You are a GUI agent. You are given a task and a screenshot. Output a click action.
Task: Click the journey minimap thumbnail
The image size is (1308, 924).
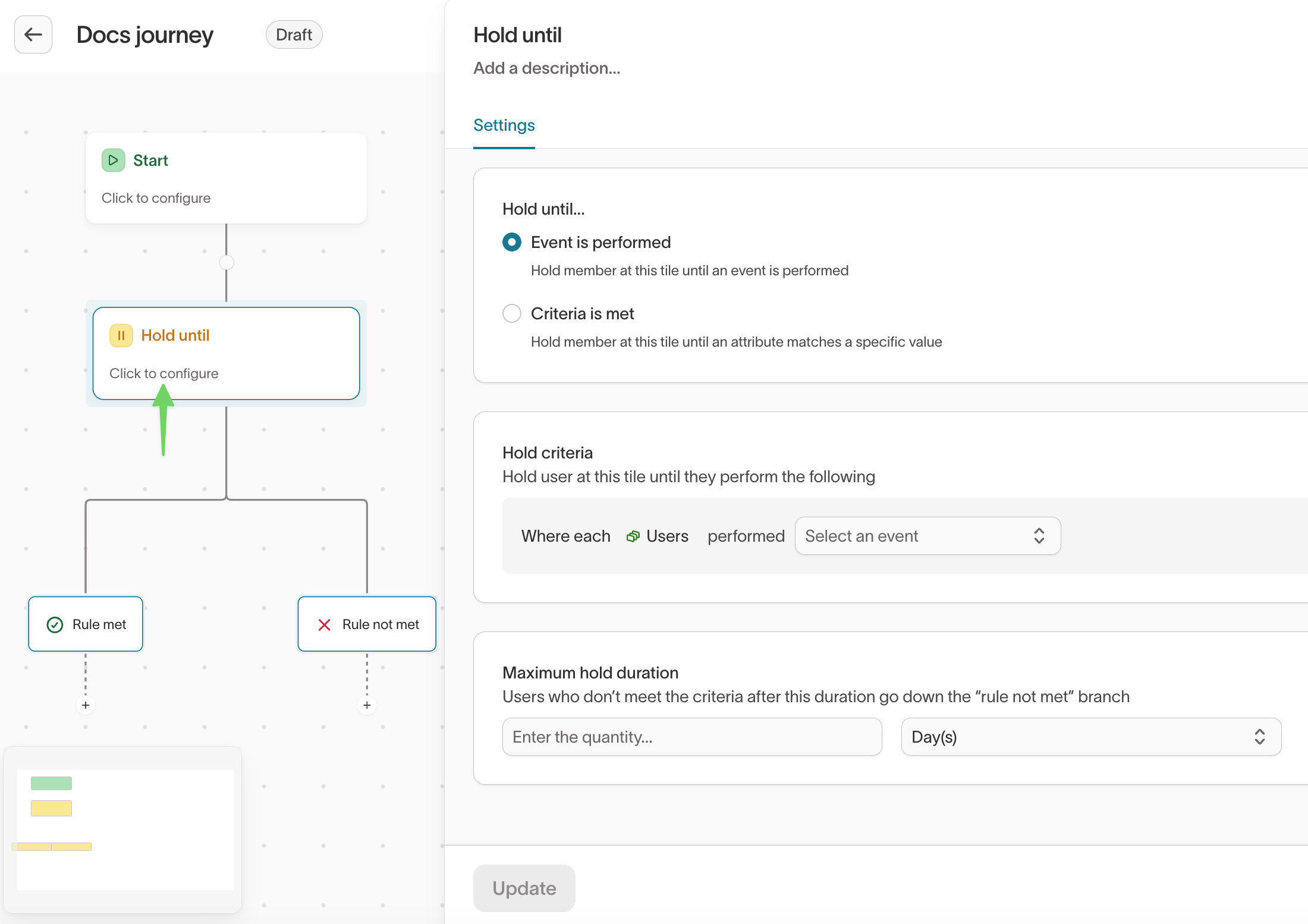click(x=125, y=829)
